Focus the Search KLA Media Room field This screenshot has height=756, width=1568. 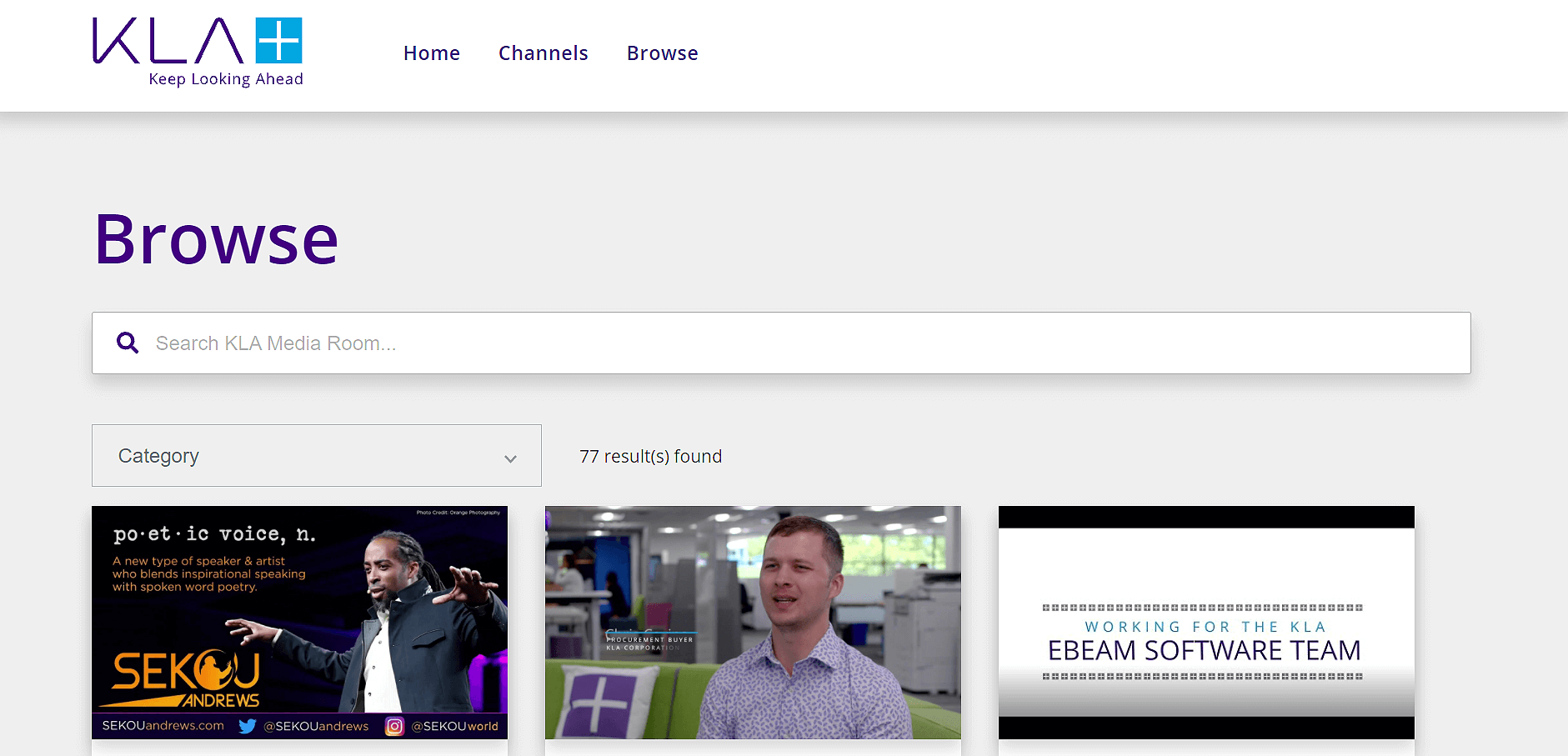[x=781, y=343]
